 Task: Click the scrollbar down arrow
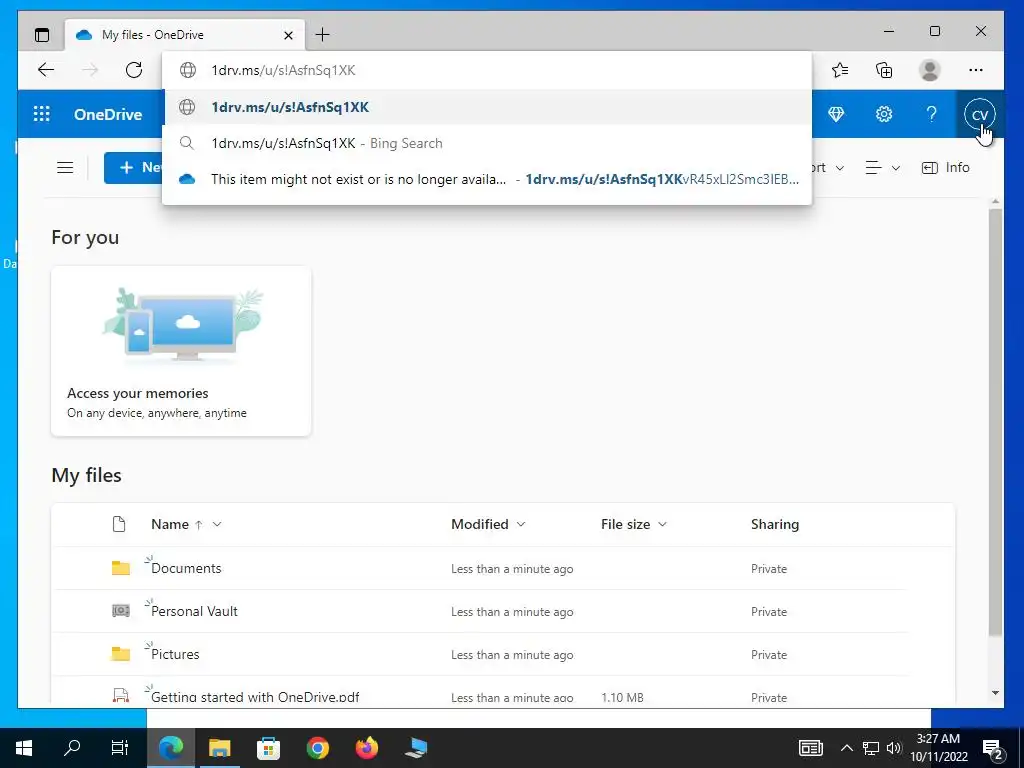click(x=995, y=693)
